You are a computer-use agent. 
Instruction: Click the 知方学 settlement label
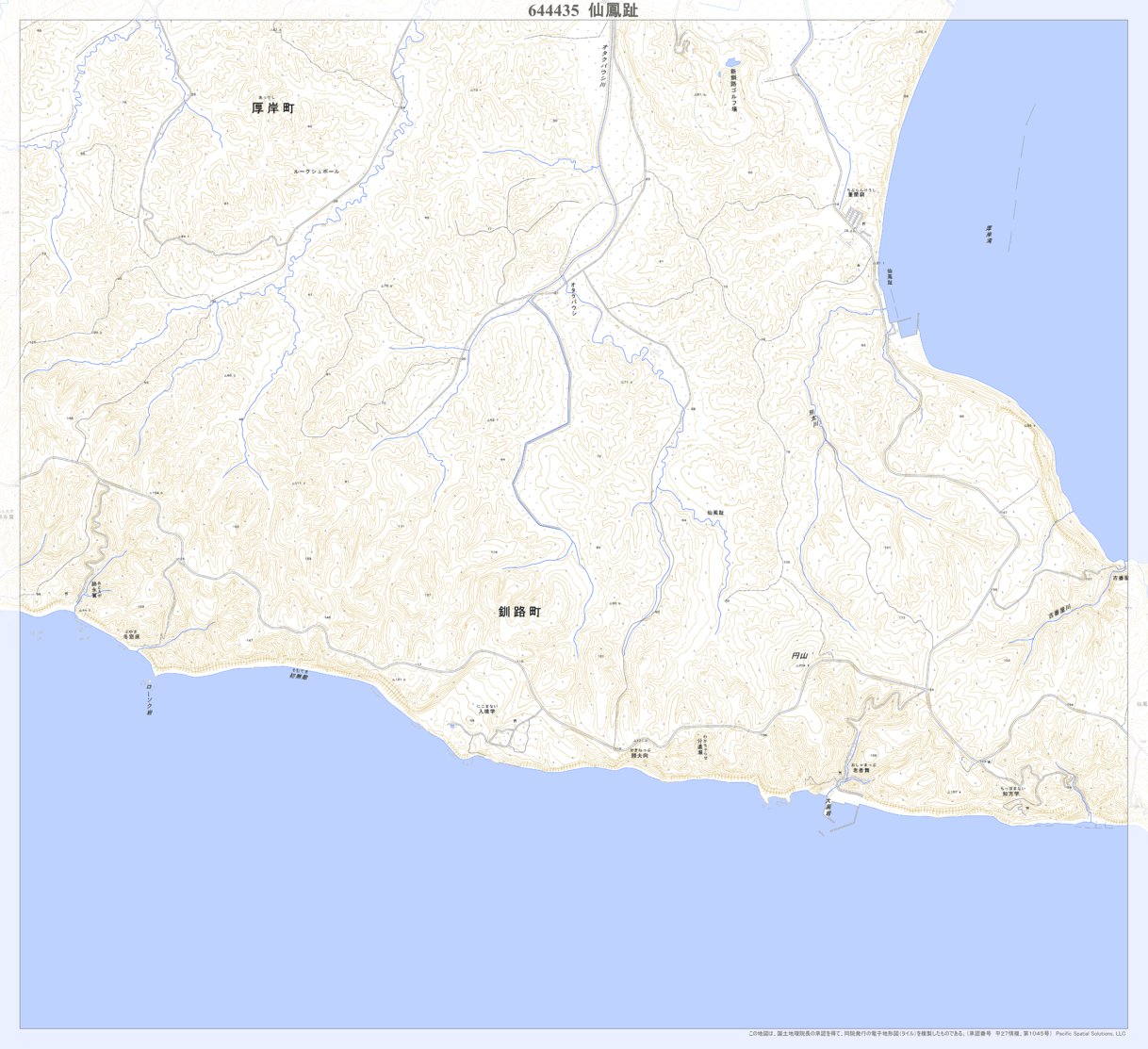1011,793
